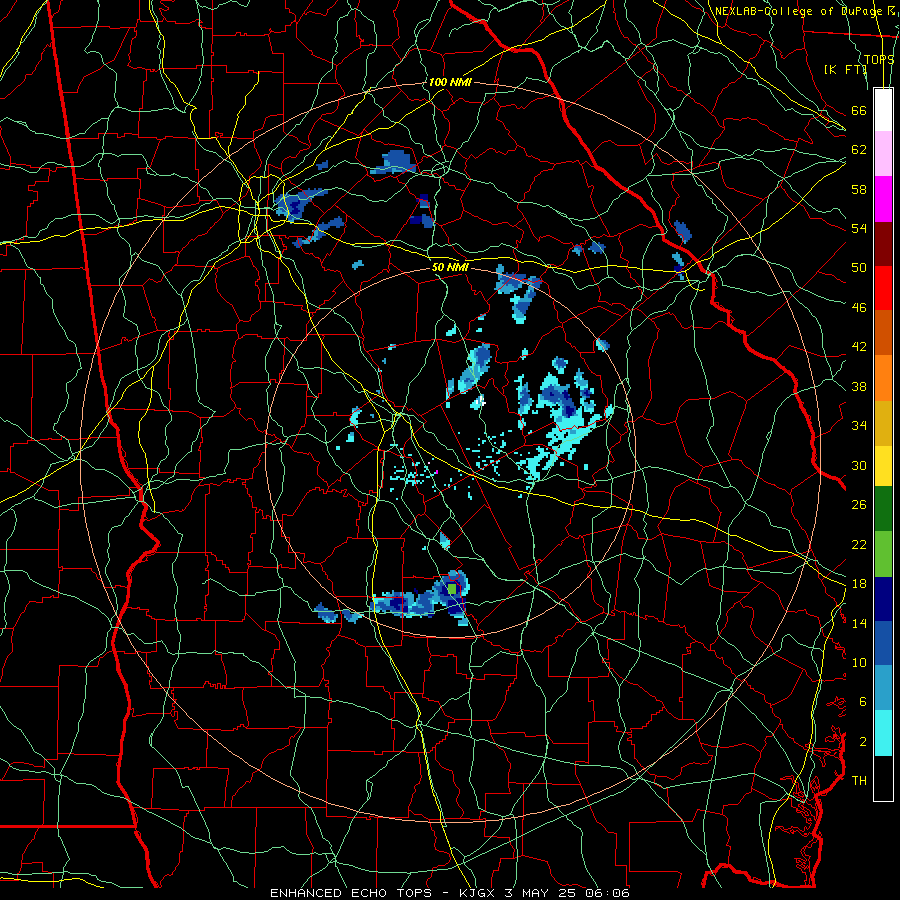Click the "62" legend value
Image resolution: width=900 pixels, height=900 pixels.
pyautogui.click(x=859, y=150)
